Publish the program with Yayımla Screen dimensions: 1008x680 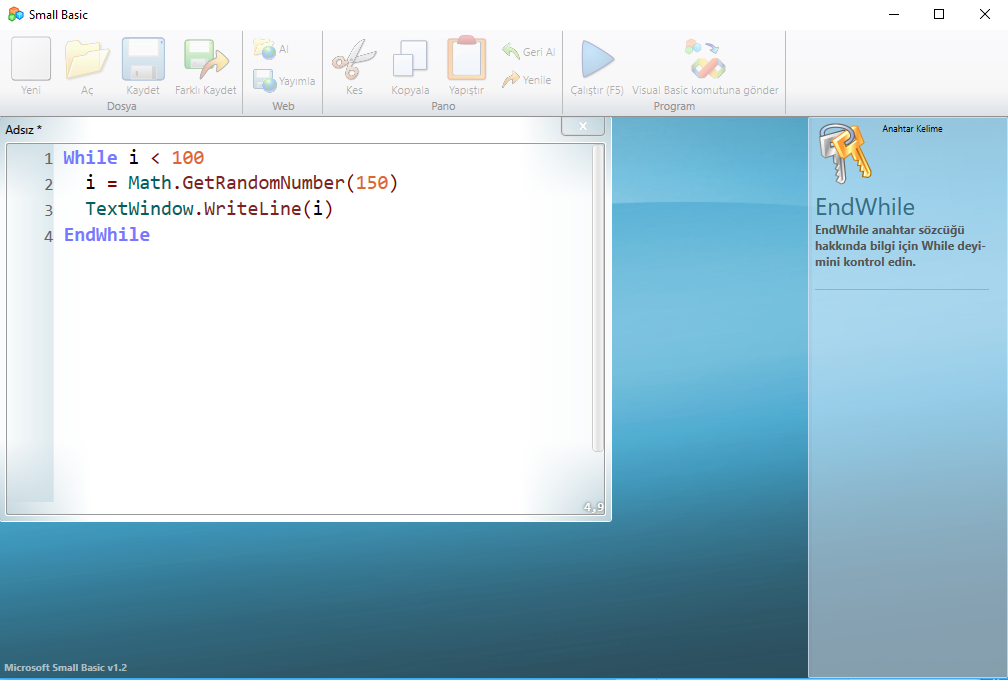(284, 81)
